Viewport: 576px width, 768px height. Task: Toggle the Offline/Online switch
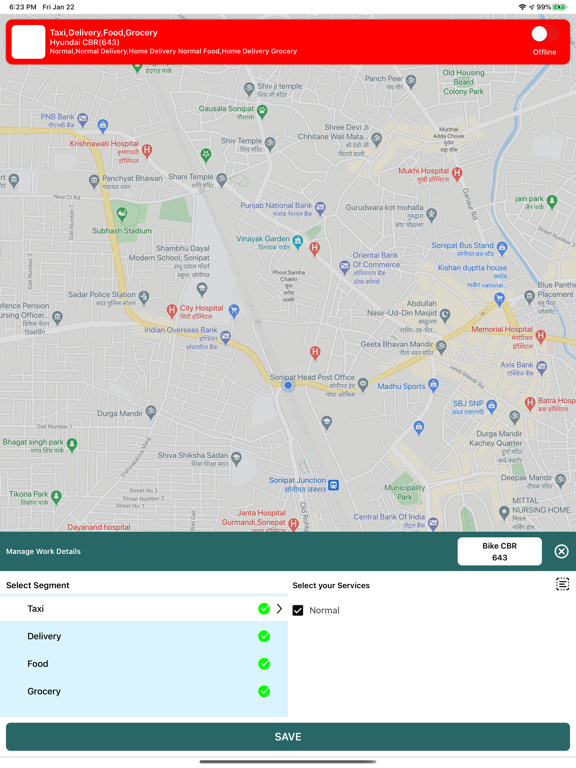545,34
